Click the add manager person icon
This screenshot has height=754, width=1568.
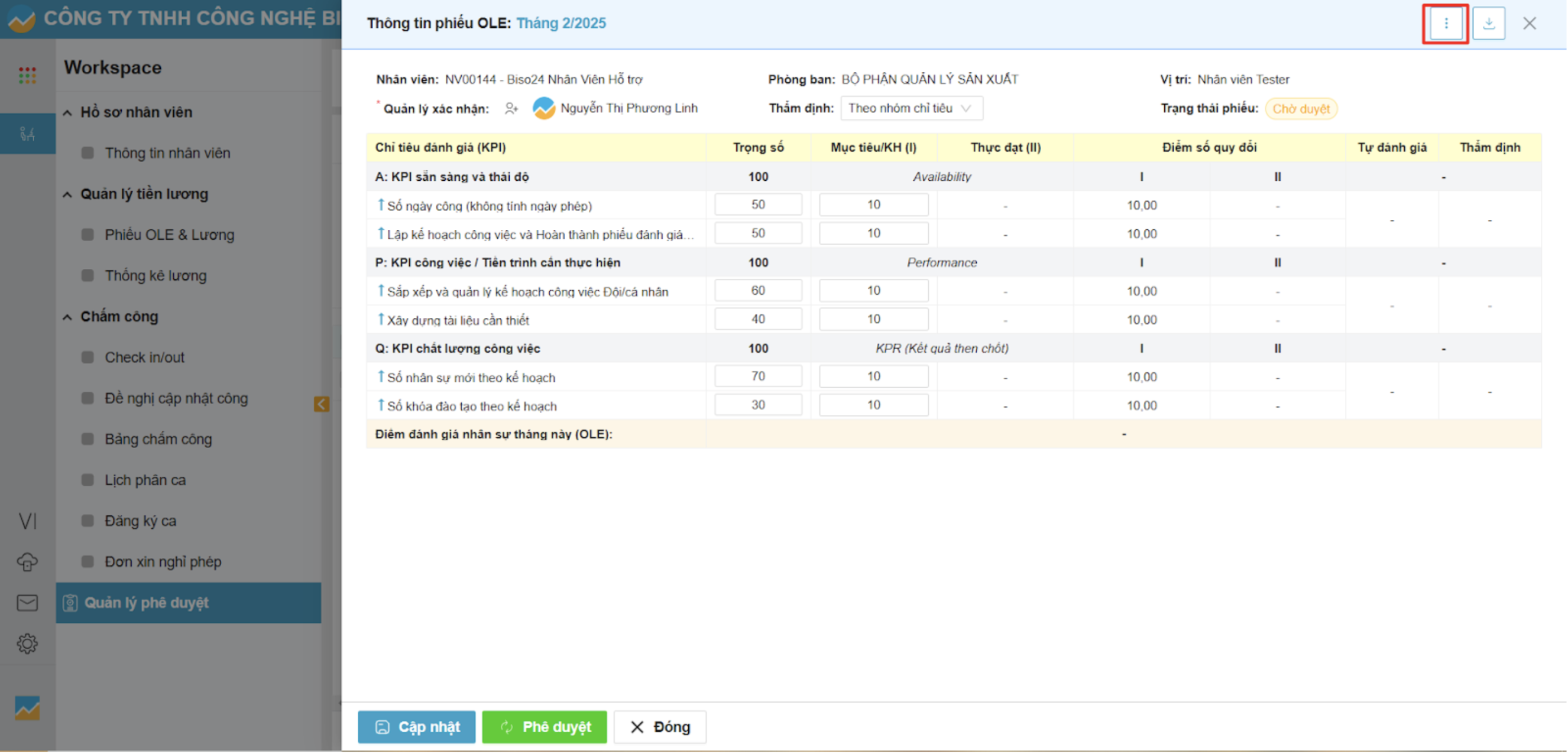tap(511, 109)
